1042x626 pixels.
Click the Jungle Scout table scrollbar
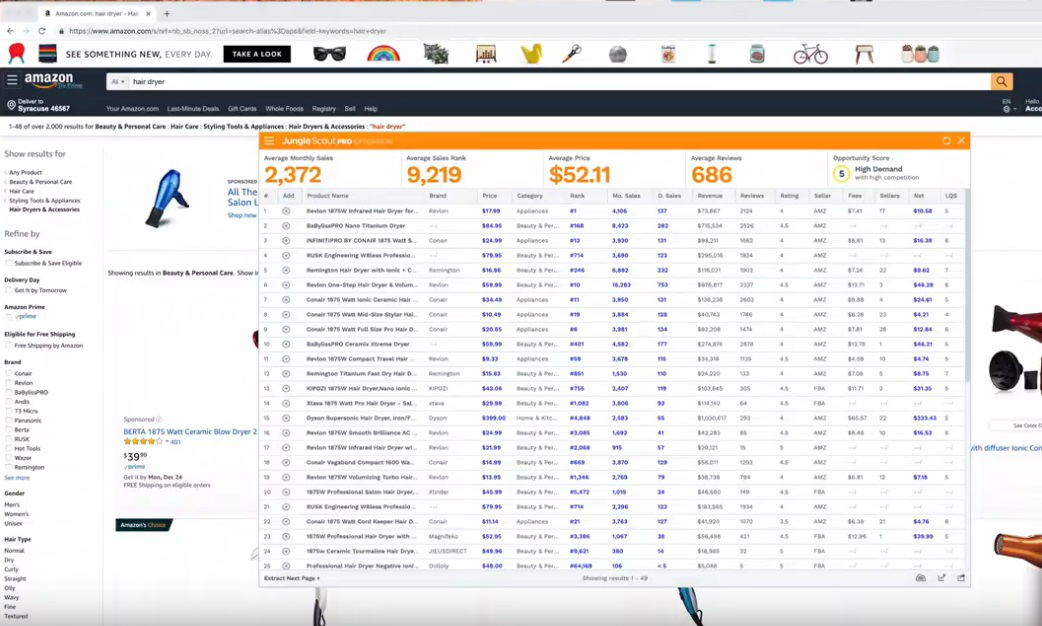click(x=967, y=286)
